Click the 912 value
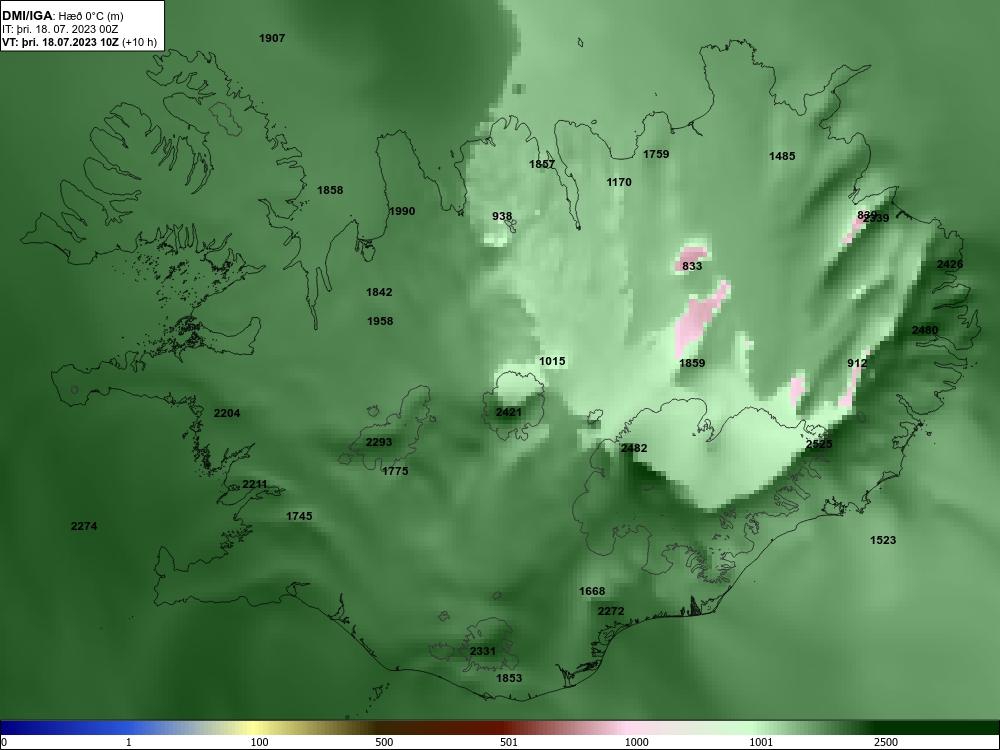 [857, 363]
